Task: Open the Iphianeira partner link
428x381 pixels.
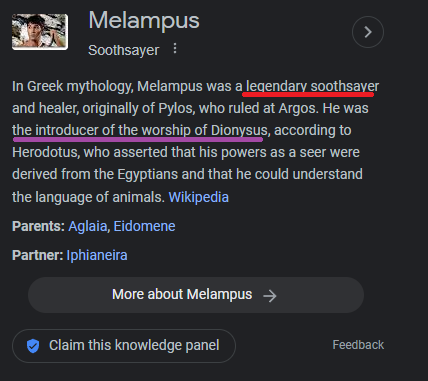Action: pyautogui.click(x=97, y=255)
